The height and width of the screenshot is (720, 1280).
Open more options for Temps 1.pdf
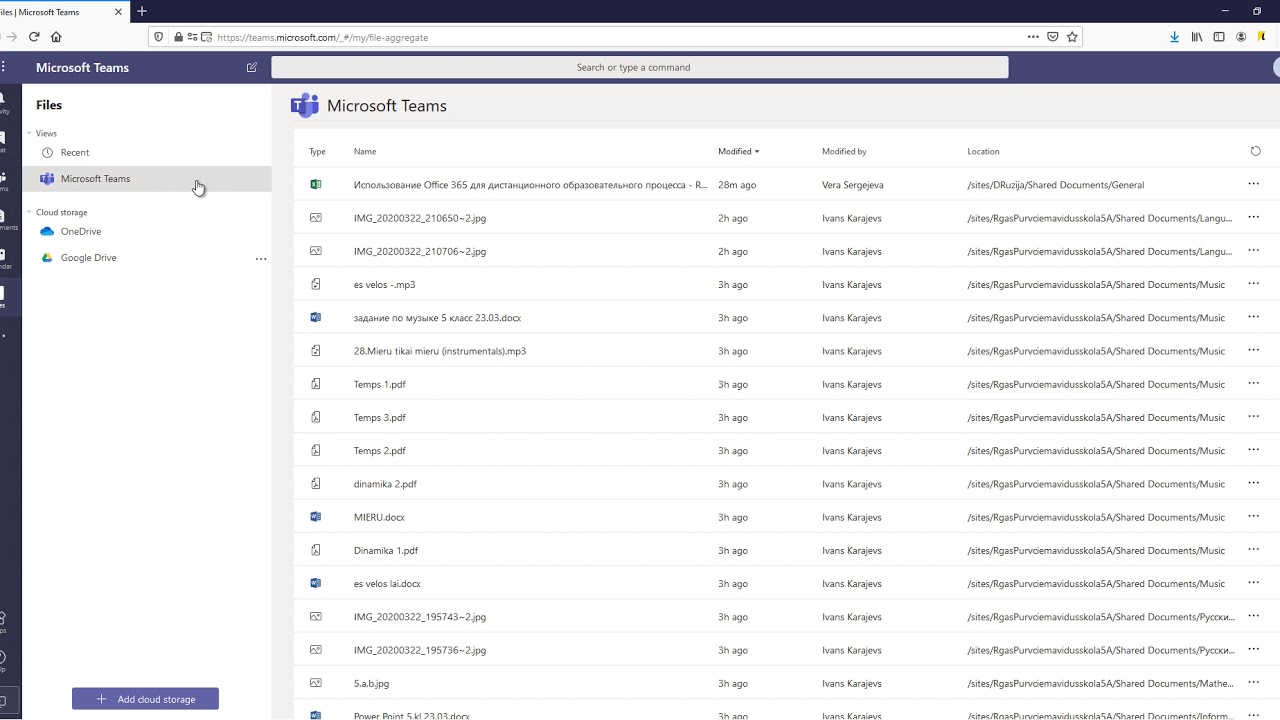[x=1253, y=384]
